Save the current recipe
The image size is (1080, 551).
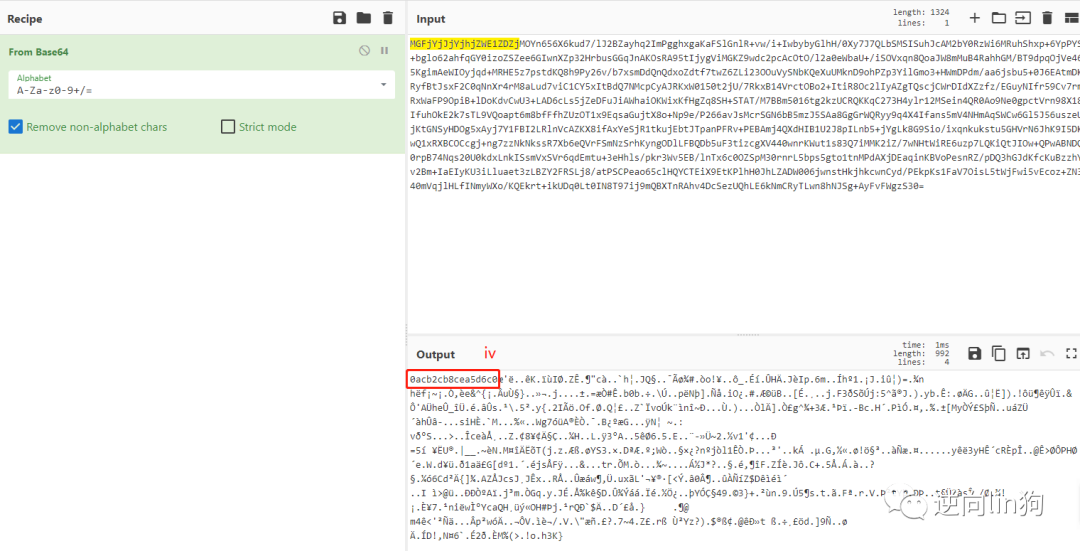339,19
